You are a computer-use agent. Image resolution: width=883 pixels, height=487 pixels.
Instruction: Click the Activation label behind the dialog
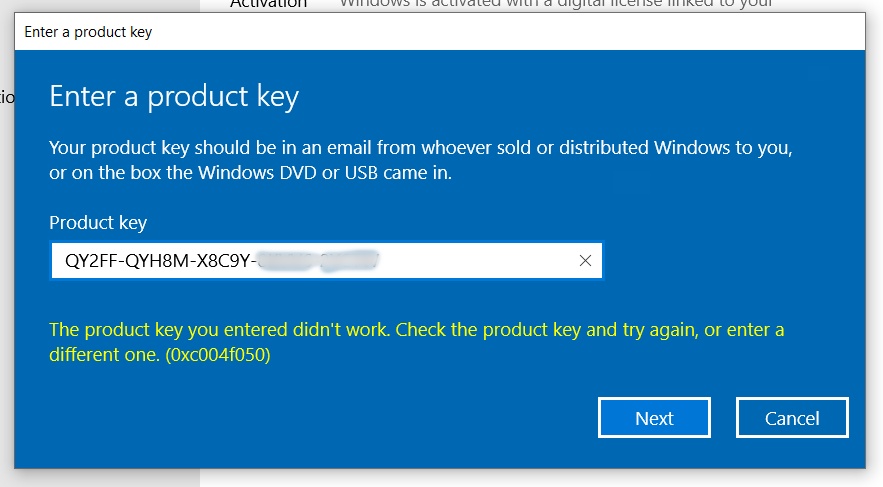(269, 5)
